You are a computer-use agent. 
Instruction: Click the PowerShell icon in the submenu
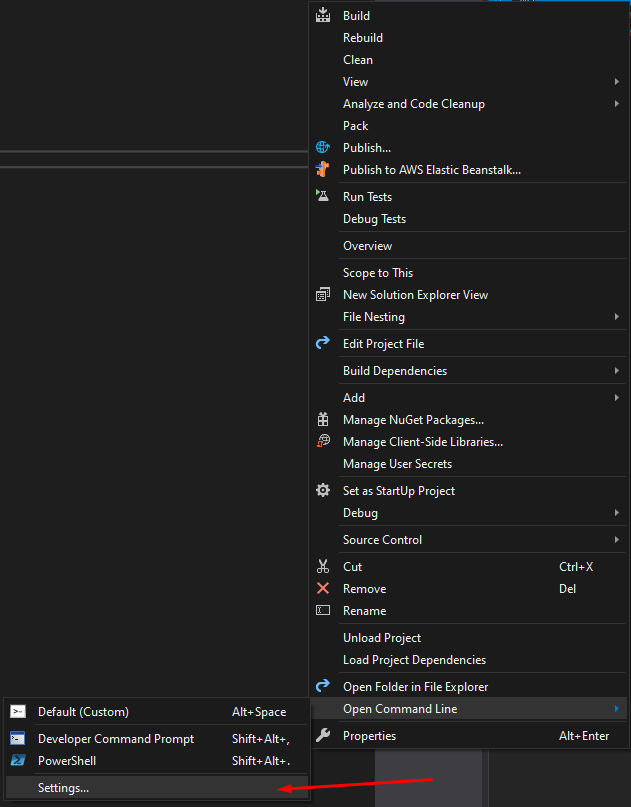[x=17, y=760]
